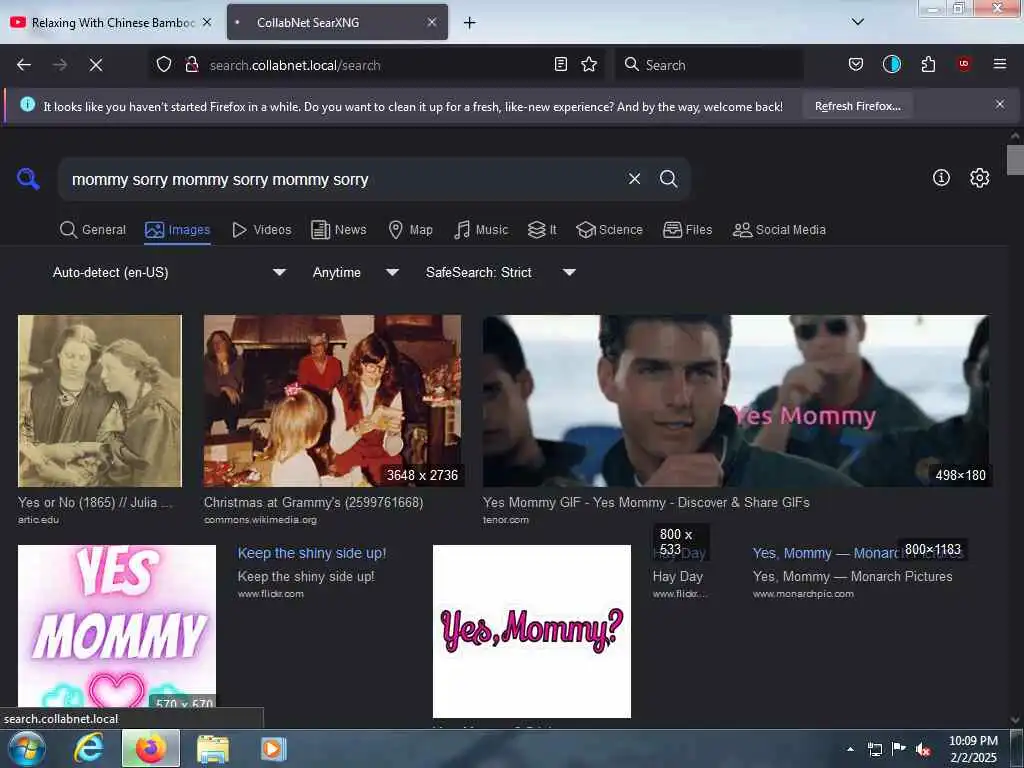Open the SearXNG about info icon
The image size is (1024, 768).
pyautogui.click(x=941, y=178)
